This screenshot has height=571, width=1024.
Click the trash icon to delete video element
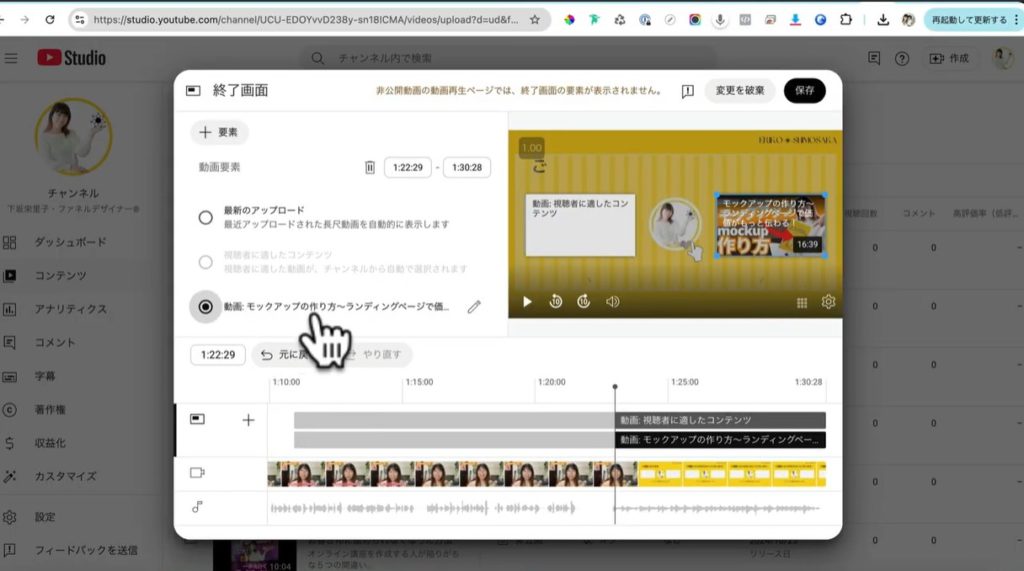[370, 168]
